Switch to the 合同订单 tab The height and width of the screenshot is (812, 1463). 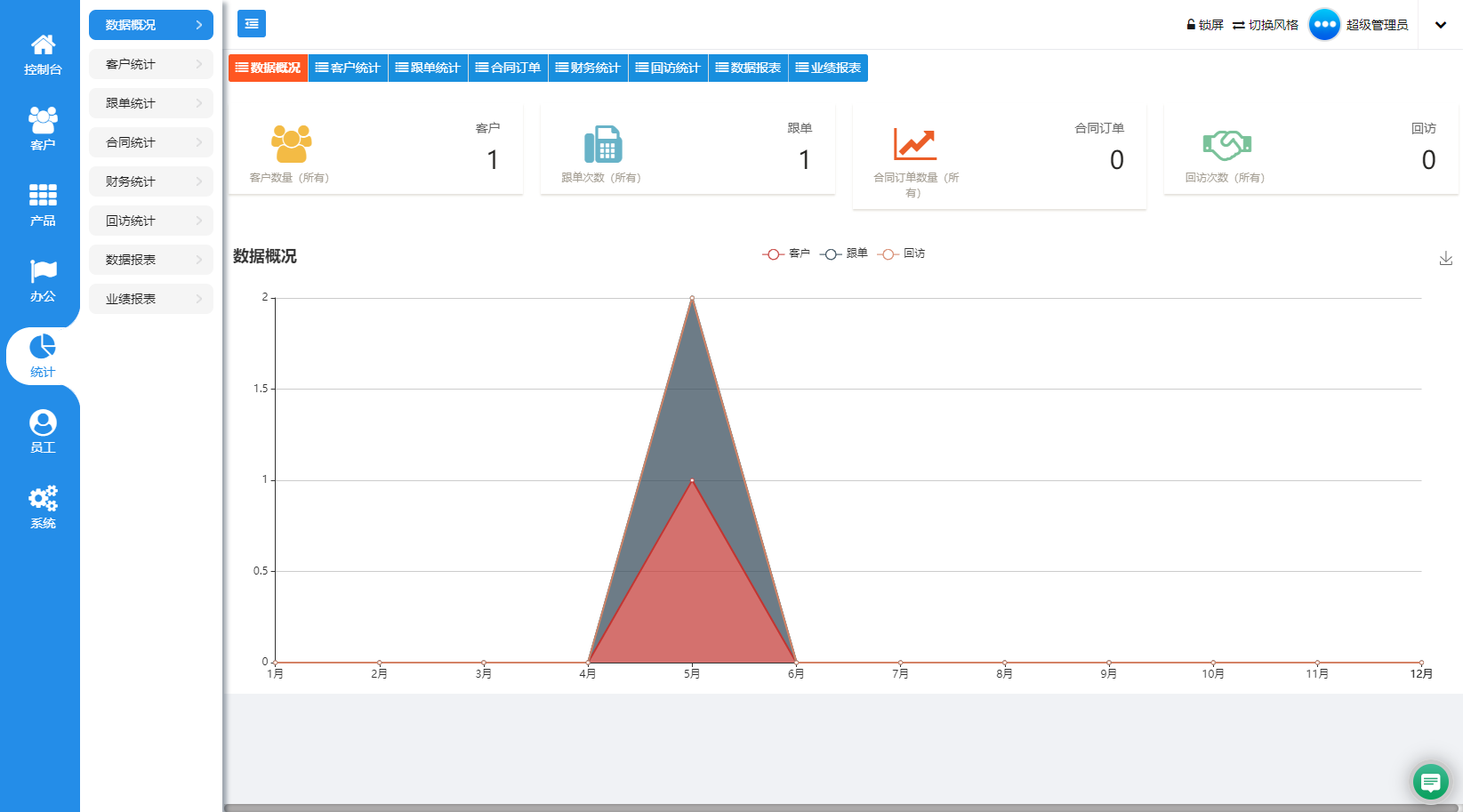508,68
